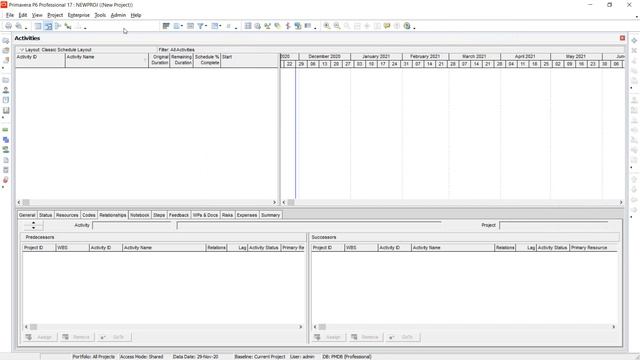The width and height of the screenshot is (640, 360).
Task: Open the Tracking icon in the left sidebar
Action: tap(6, 111)
